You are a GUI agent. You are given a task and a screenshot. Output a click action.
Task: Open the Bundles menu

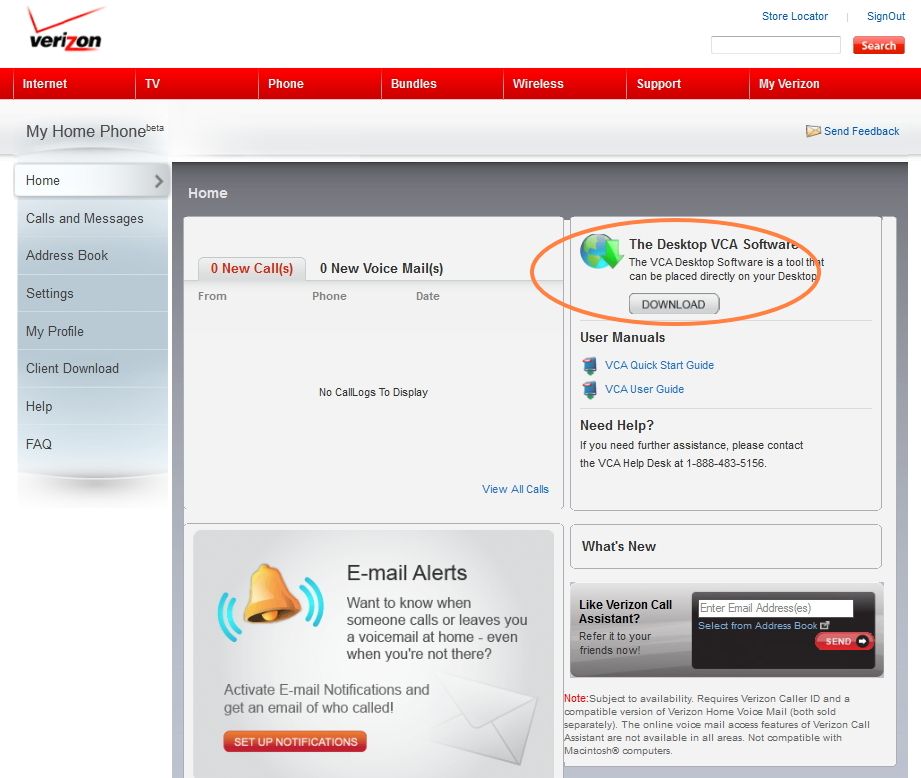click(414, 83)
